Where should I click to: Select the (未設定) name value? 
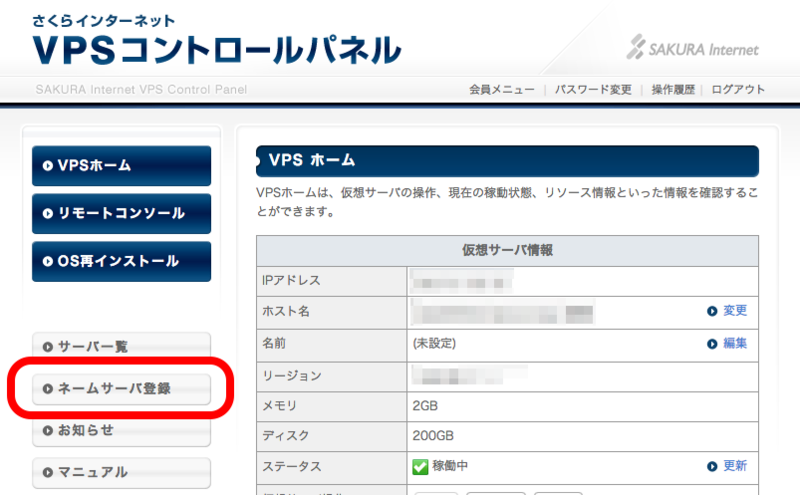pyautogui.click(x=434, y=343)
